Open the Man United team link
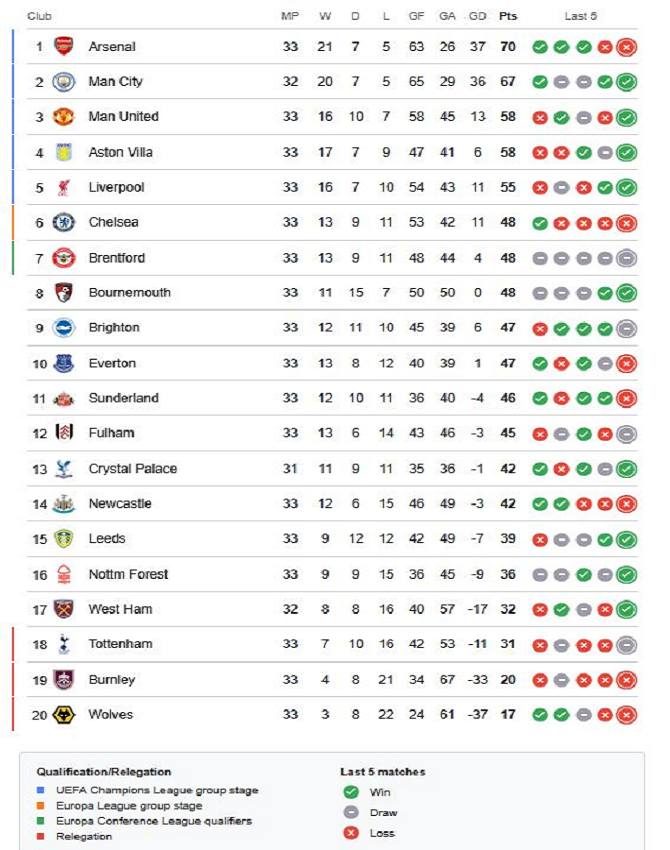The image size is (670, 850). [123, 117]
